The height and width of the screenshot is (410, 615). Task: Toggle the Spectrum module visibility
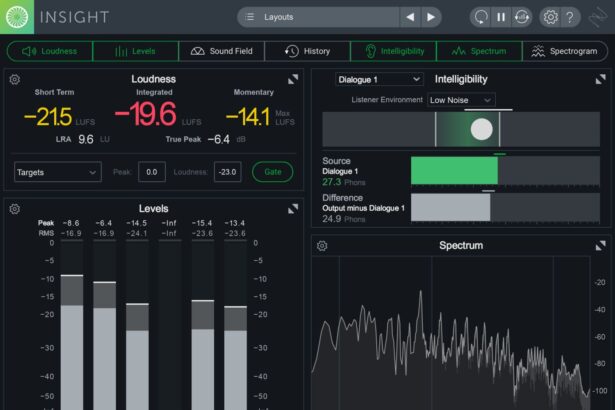click(x=478, y=51)
